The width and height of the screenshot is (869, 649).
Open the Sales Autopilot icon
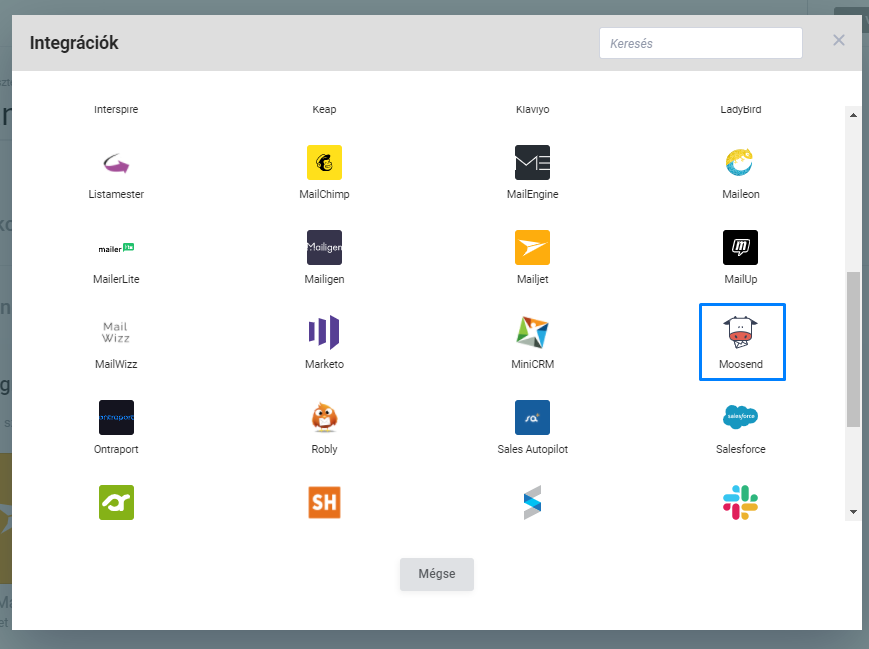(x=533, y=417)
